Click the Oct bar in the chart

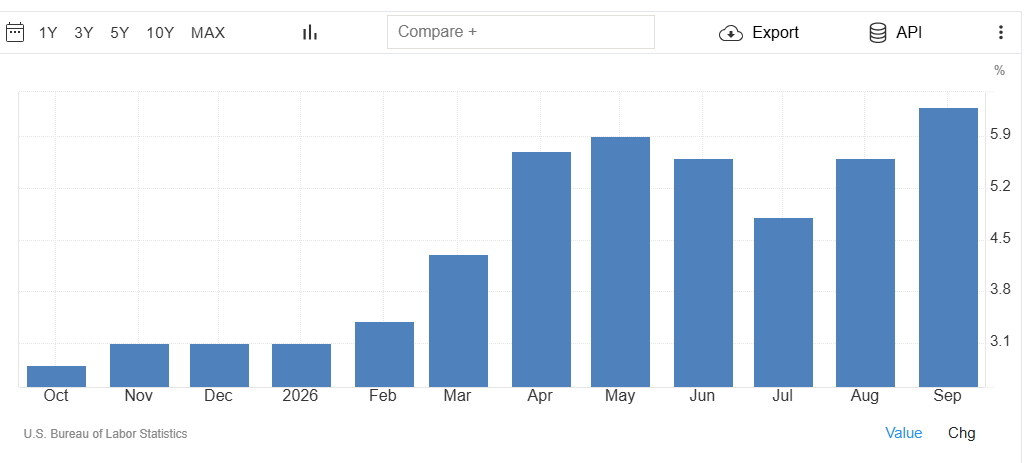(56, 376)
